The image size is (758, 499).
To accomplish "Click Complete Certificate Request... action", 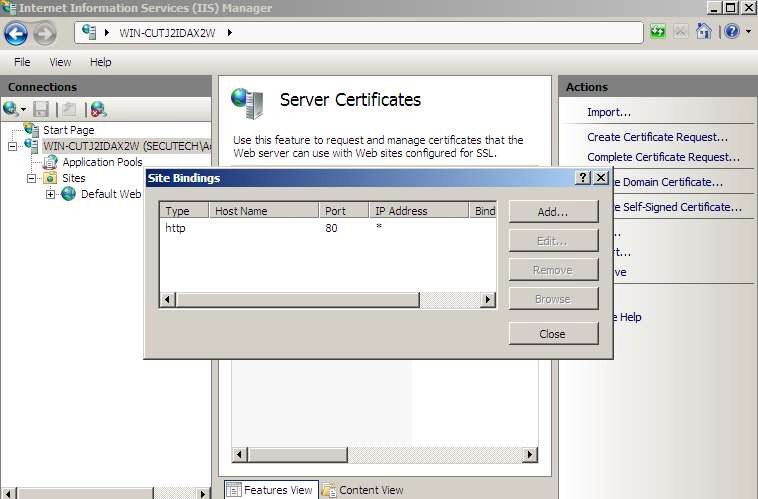I will 663,157.
